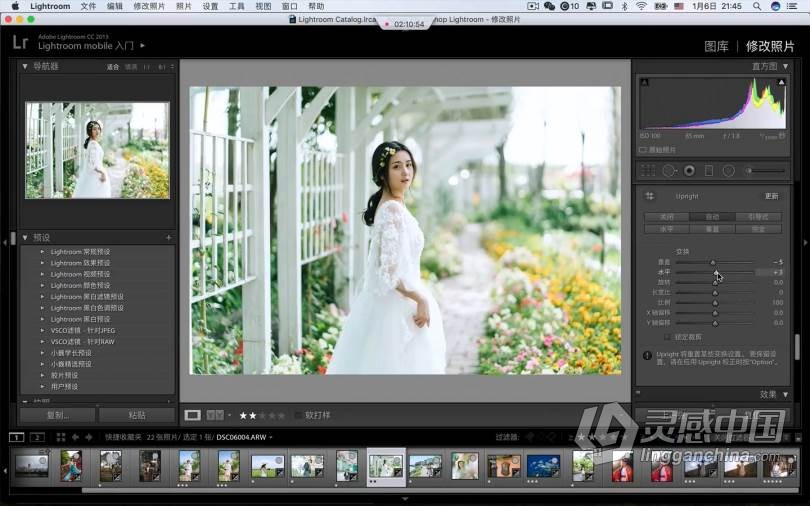Click the Lr logo identity plate
The width and height of the screenshot is (810, 506).
[20, 42]
